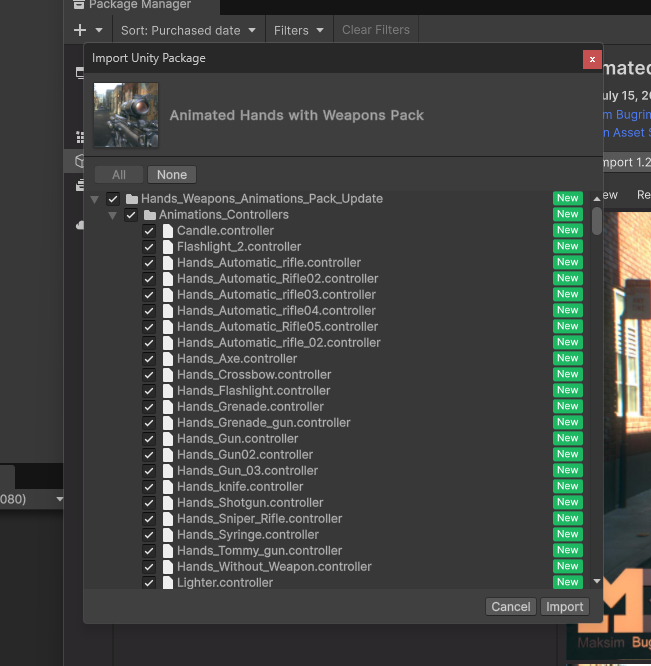Click the Animated Hands package thumbnail
The image size is (651, 666).
coord(126,115)
